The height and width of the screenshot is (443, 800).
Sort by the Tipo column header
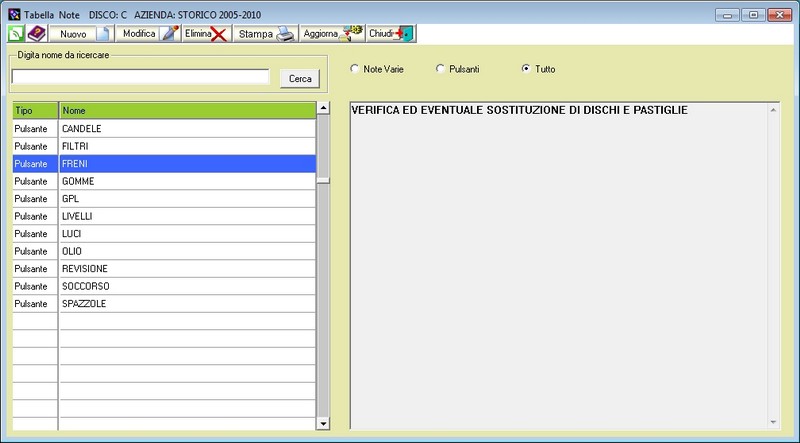[x=35, y=110]
